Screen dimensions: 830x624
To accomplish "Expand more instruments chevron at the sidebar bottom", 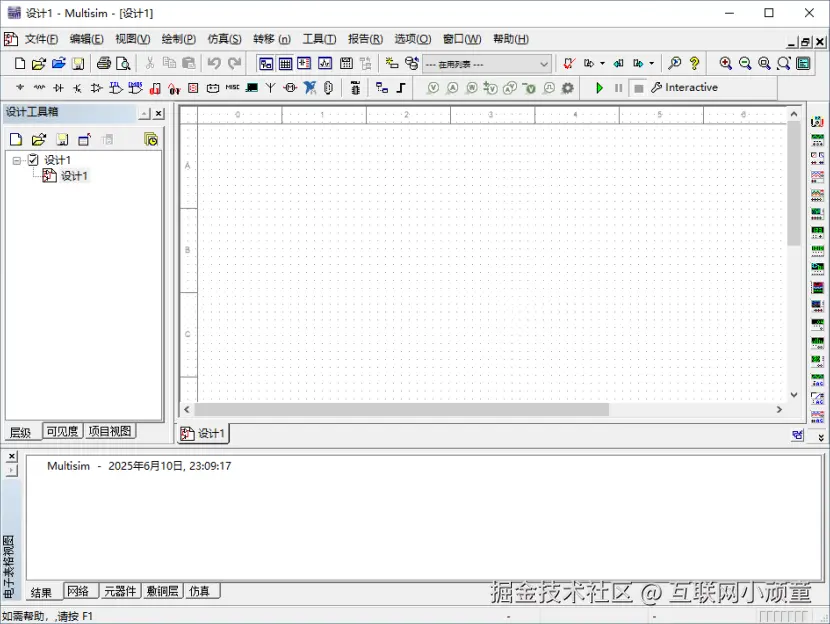I will pyautogui.click(x=821, y=437).
